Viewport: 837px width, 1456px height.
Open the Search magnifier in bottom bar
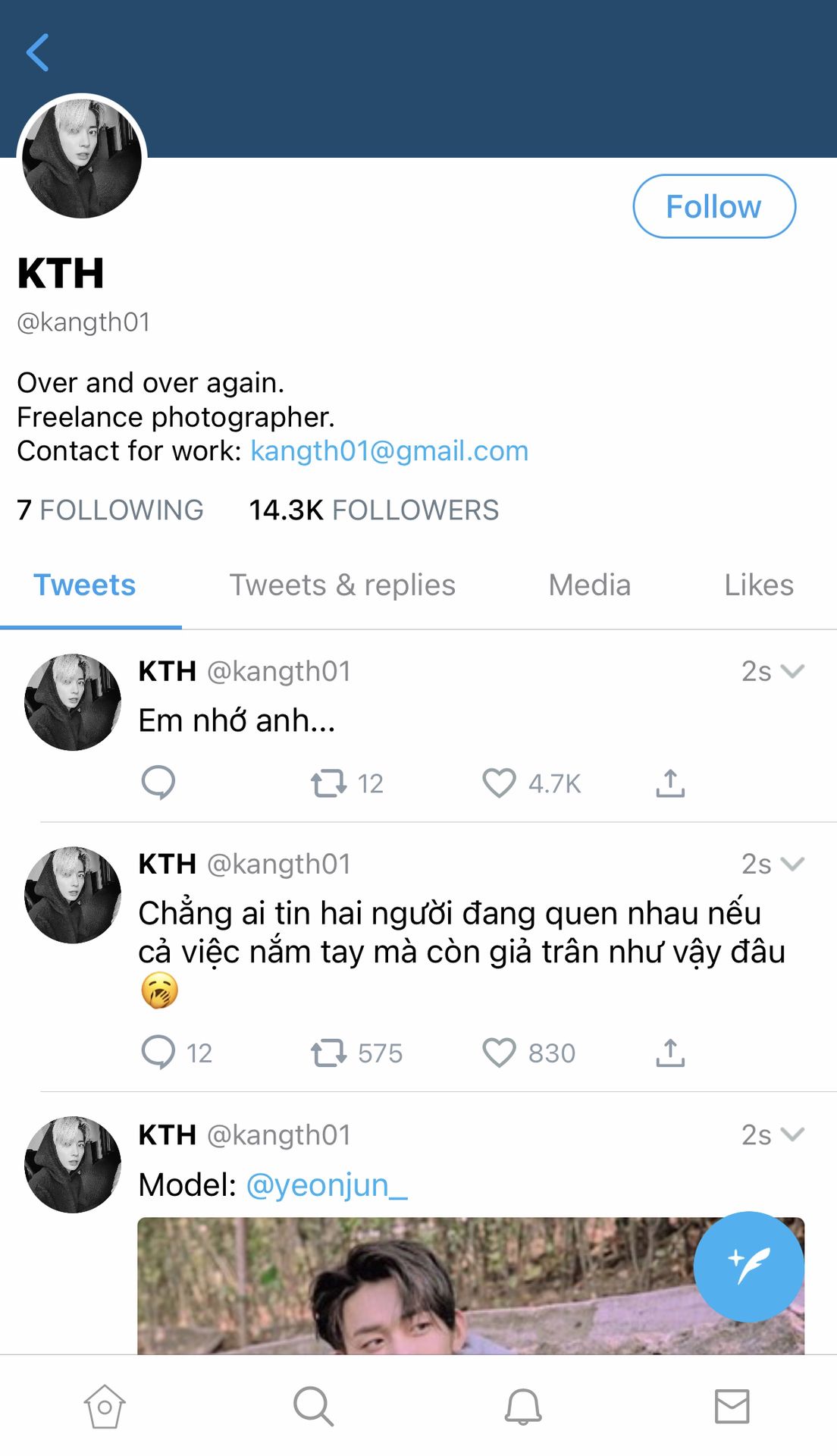(313, 1407)
